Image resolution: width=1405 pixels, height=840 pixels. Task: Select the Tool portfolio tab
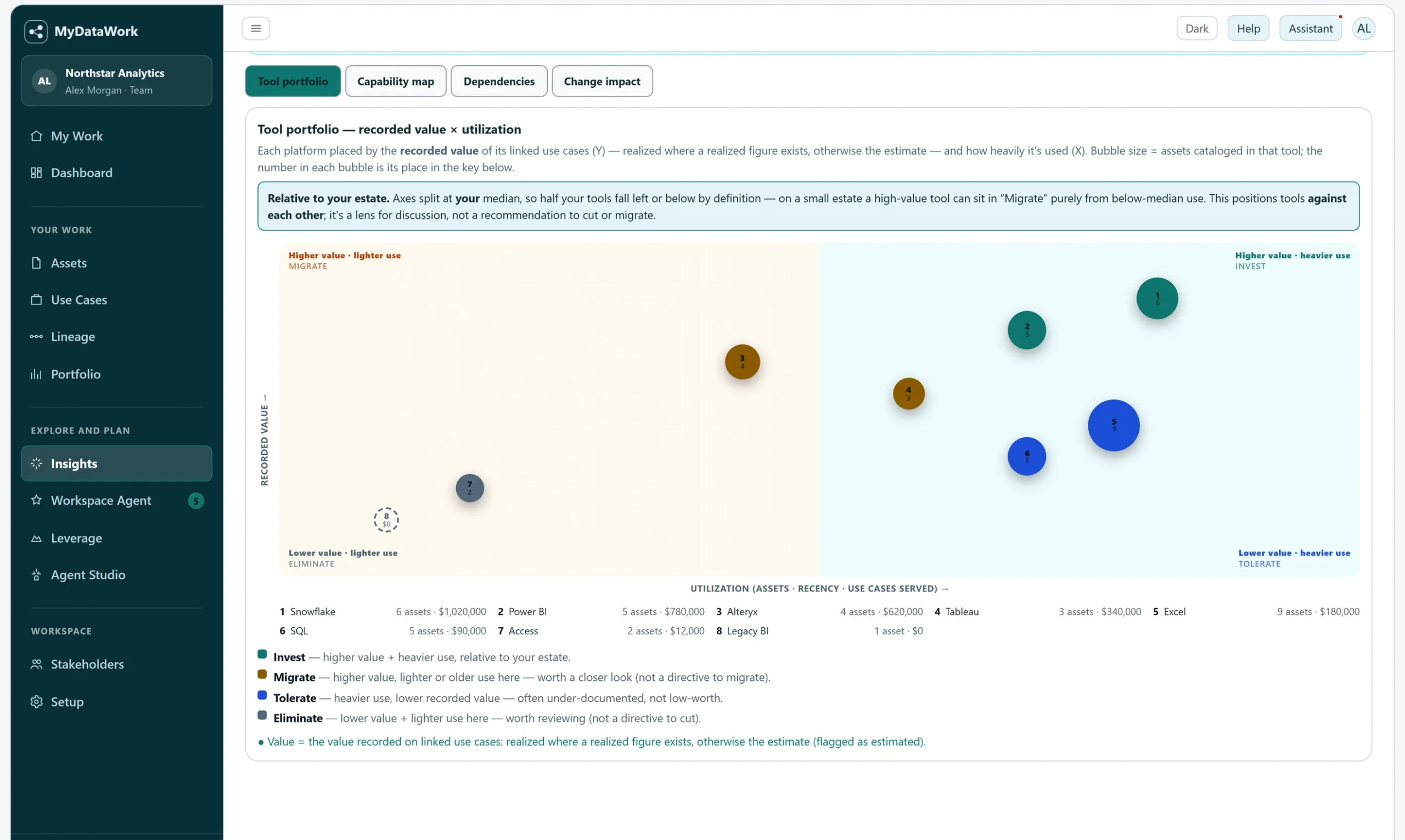(x=293, y=81)
